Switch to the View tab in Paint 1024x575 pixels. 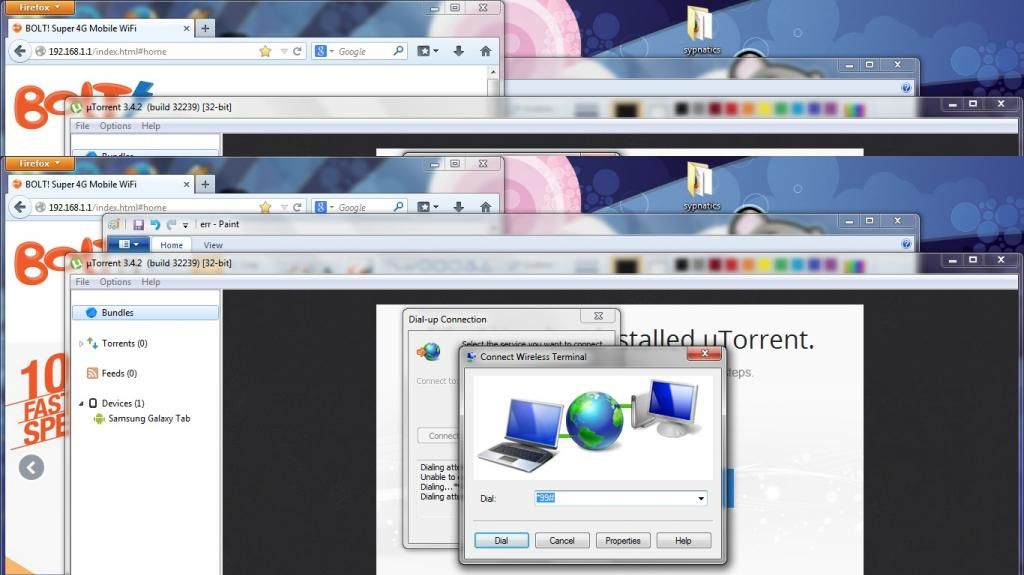point(213,245)
